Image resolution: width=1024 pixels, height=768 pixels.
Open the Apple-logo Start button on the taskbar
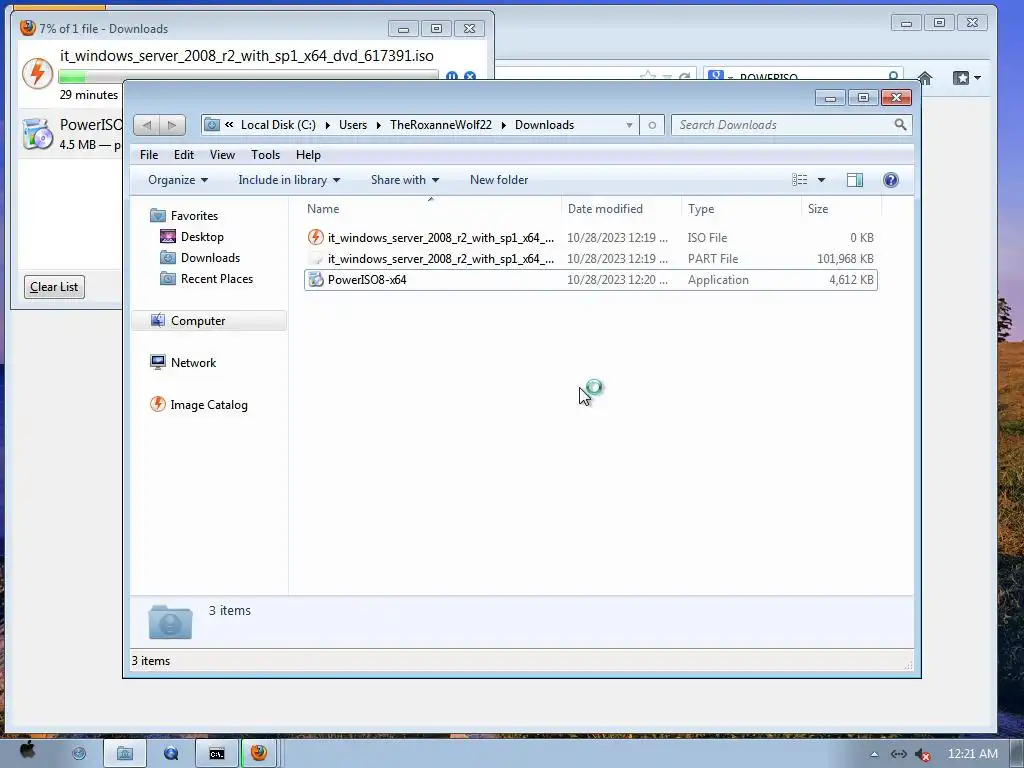pos(27,752)
